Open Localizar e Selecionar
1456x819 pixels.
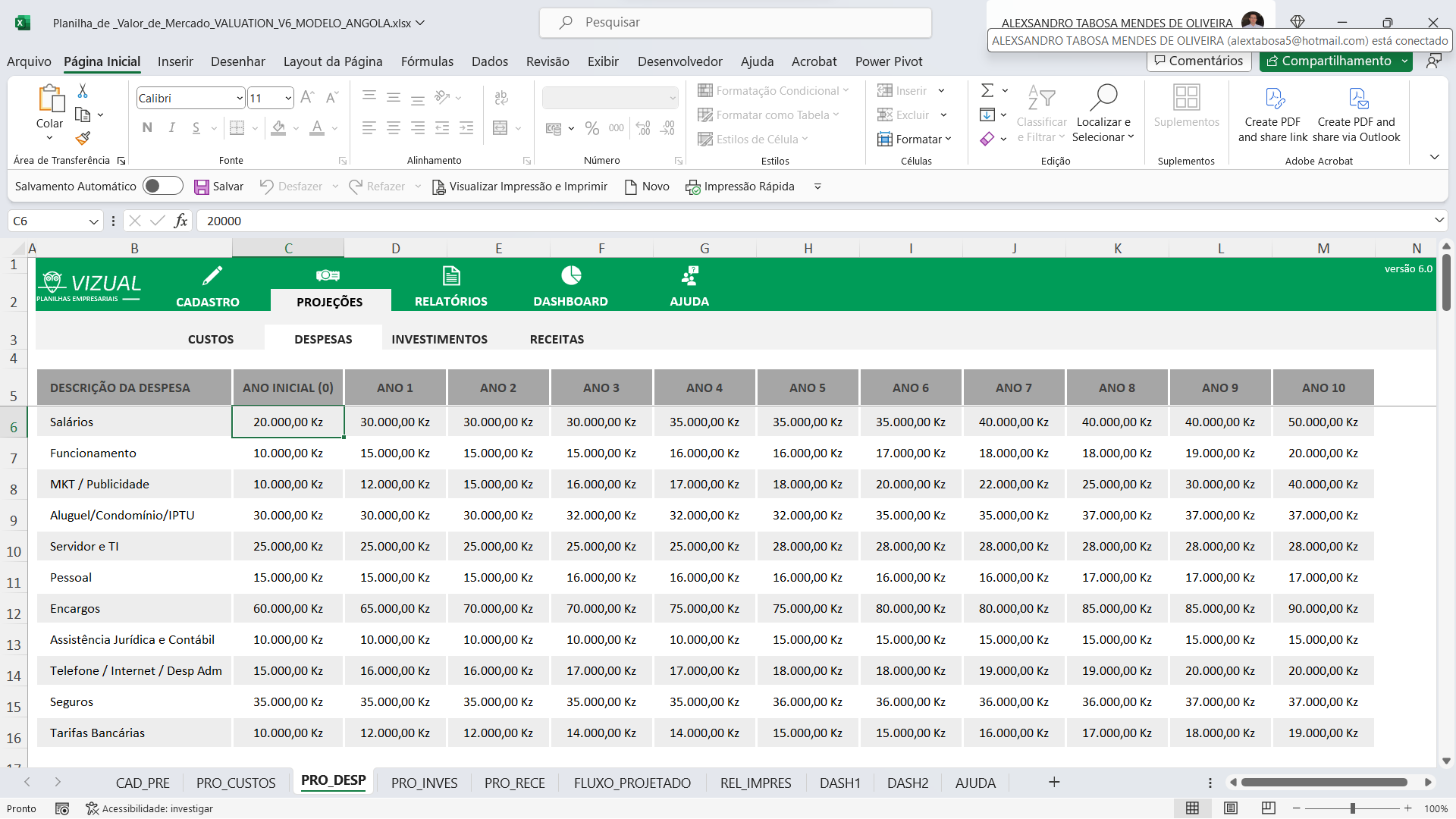click(x=1103, y=114)
